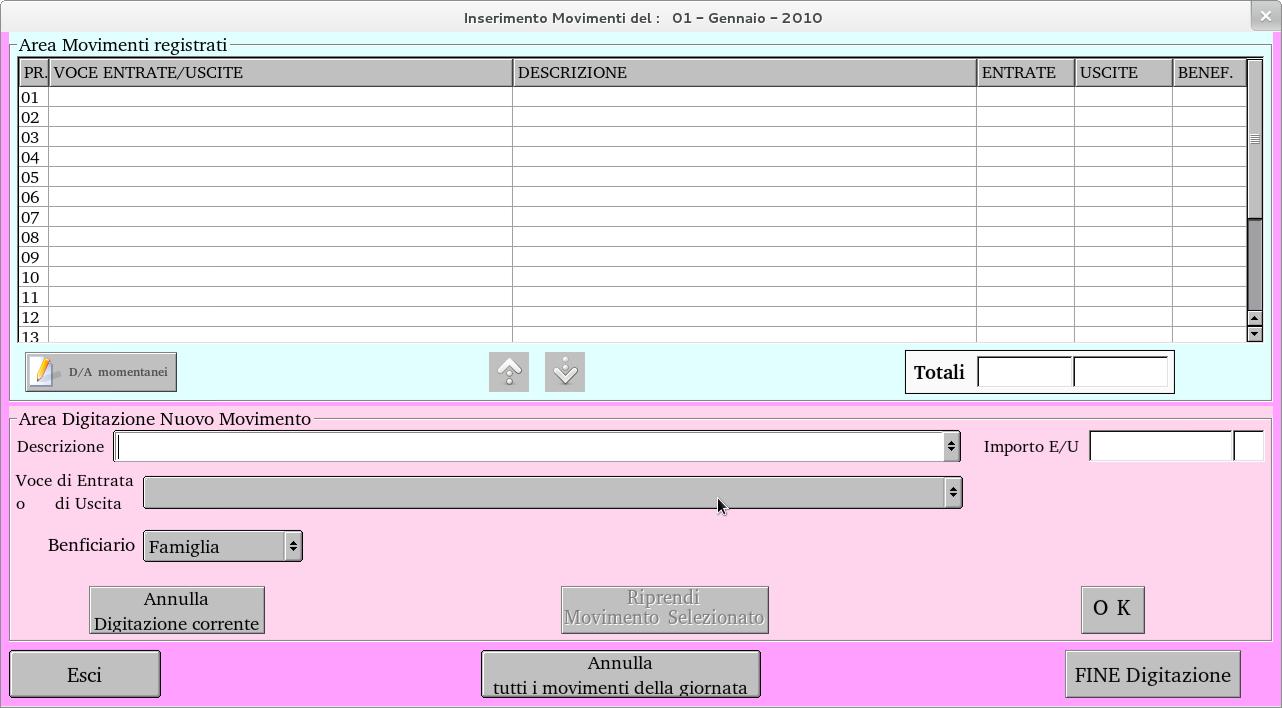Select row 05 in the movements table

(x=280, y=177)
